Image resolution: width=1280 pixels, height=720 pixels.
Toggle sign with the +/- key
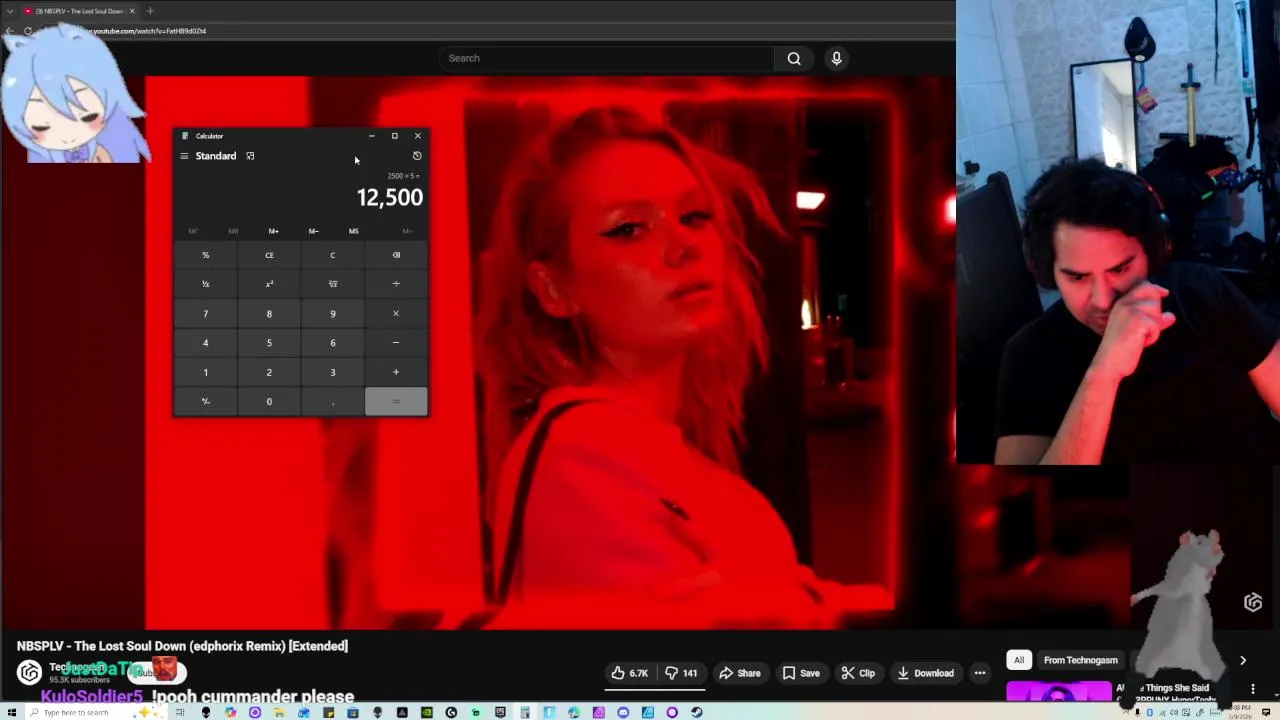(x=206, y=401)
